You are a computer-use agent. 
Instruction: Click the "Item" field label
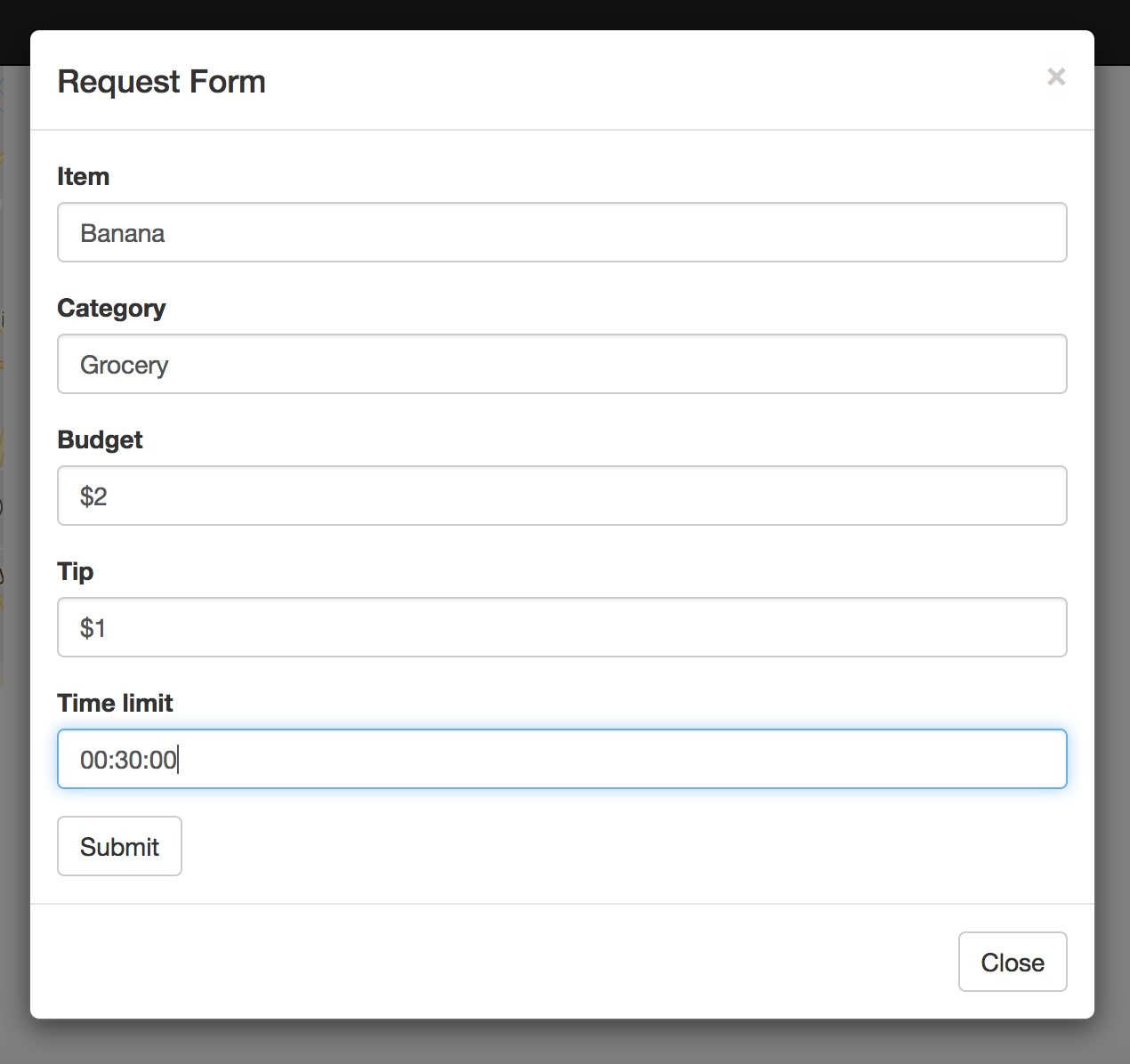click(x=84, y=176)
